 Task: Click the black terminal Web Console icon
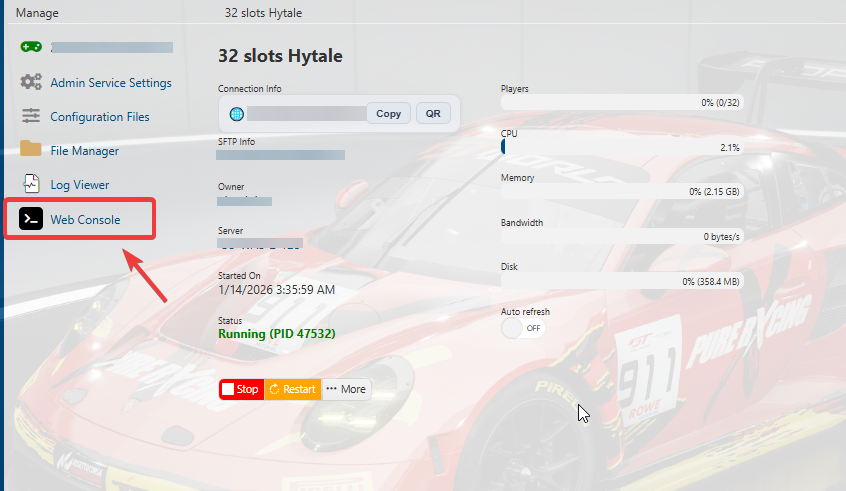[x=31, y=219]
